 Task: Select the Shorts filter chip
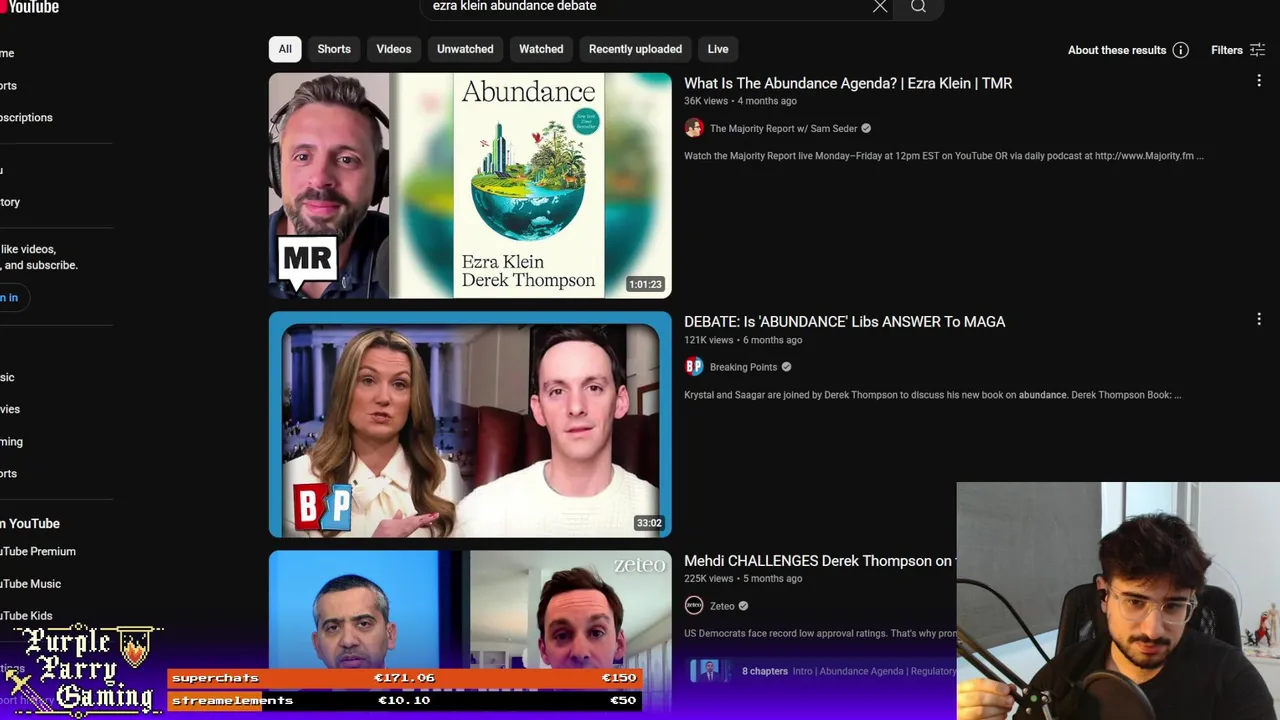334,49
